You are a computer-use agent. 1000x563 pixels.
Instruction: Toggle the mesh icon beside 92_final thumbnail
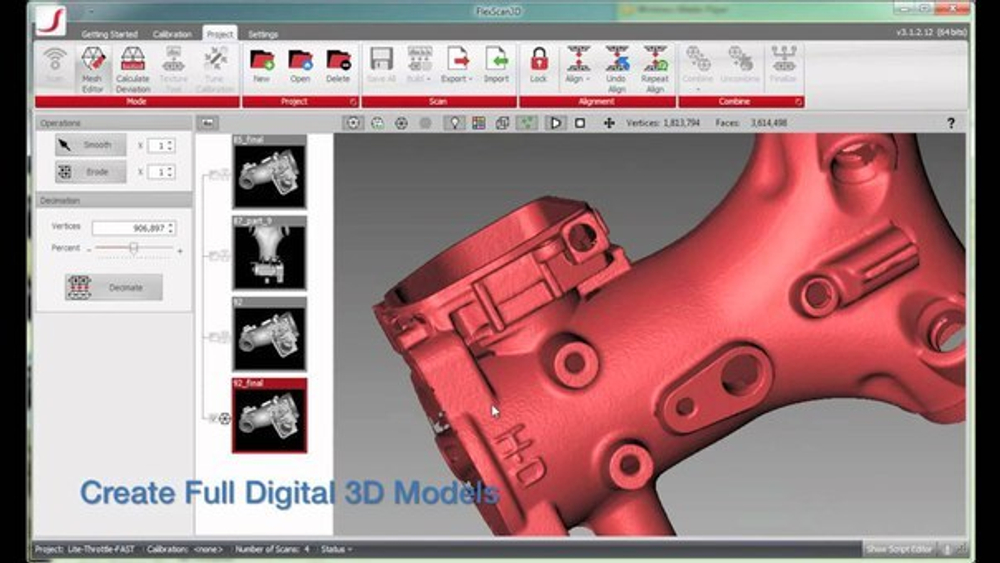click(x=224, y=418)
